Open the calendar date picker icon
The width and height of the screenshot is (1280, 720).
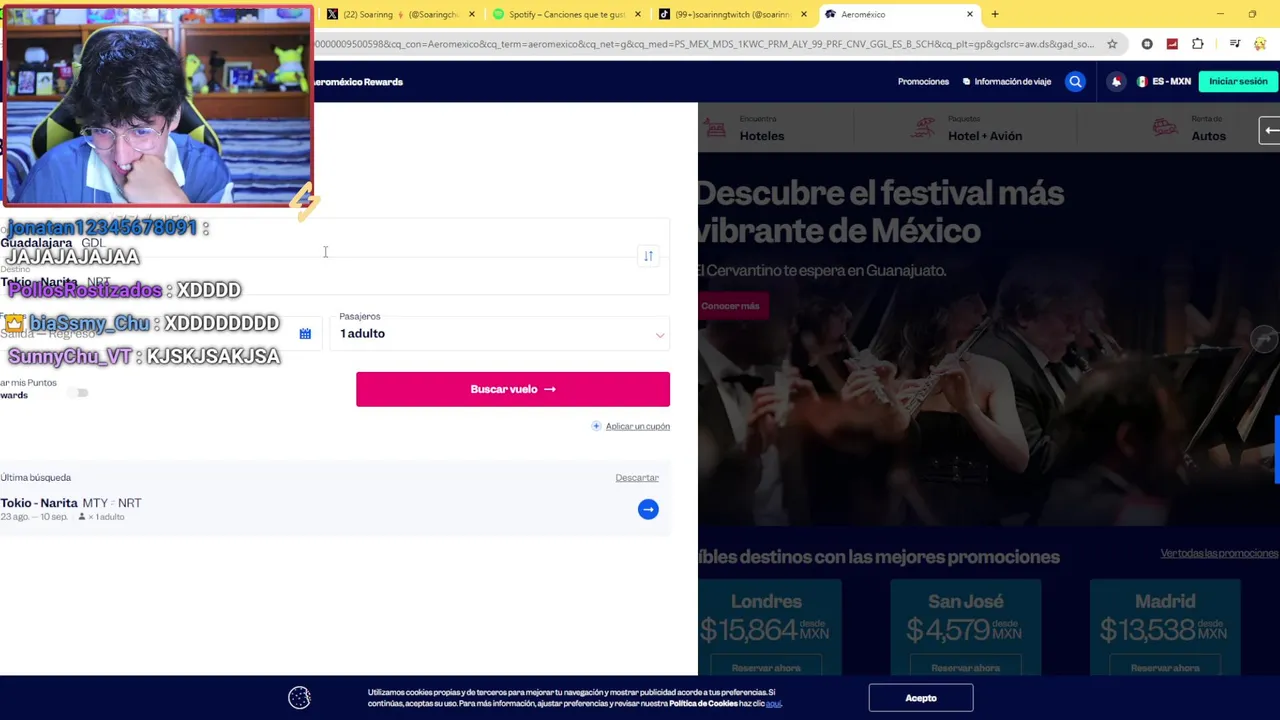305,334
